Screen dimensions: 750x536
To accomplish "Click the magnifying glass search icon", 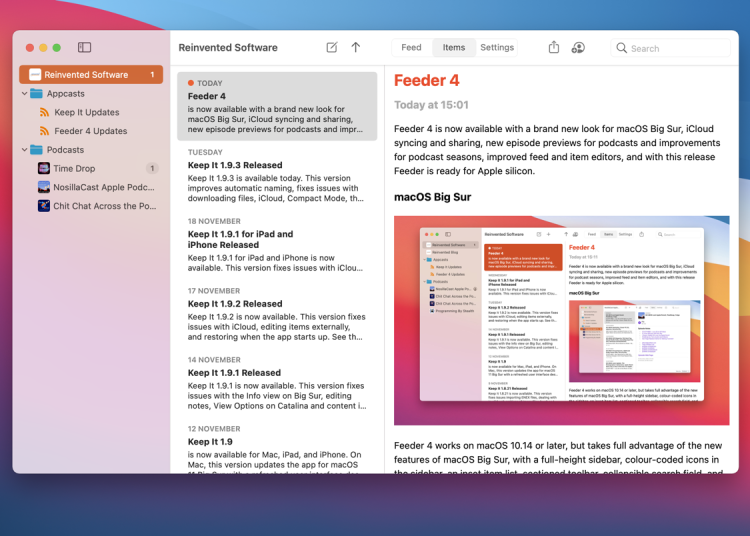I will point(622,48).
